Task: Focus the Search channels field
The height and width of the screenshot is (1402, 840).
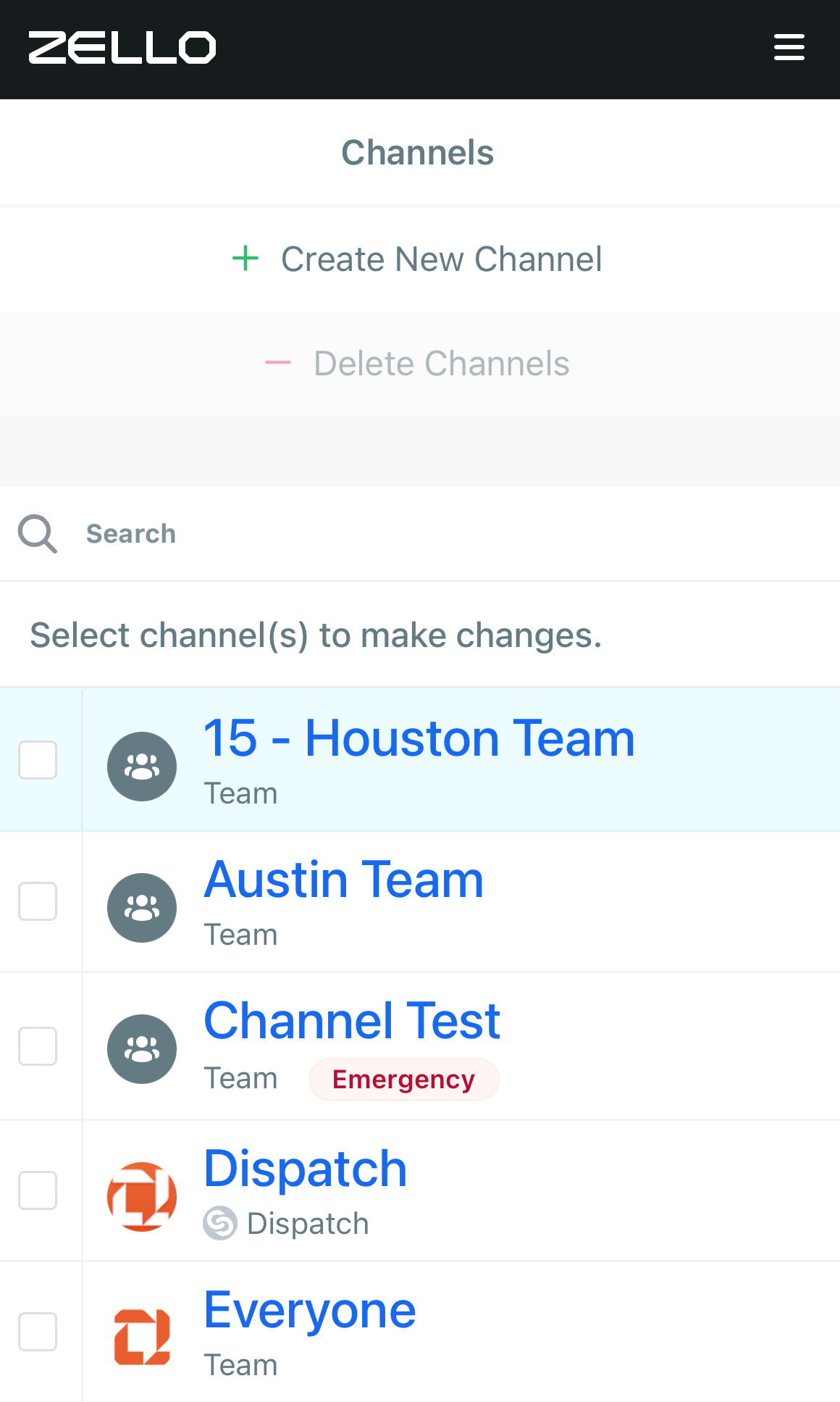Action: [x=420, y=534]
